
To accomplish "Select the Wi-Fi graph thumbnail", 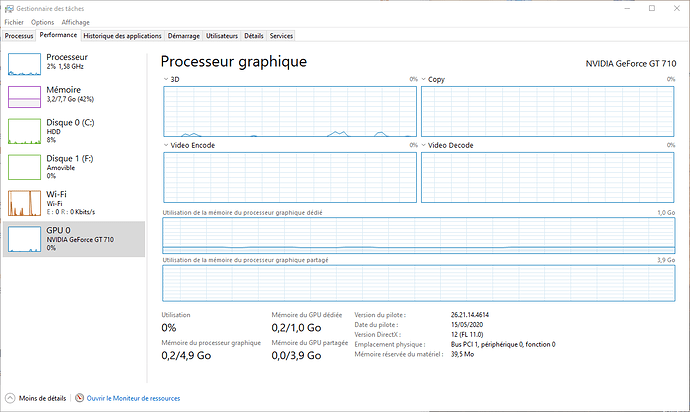I will click(26, 203).
